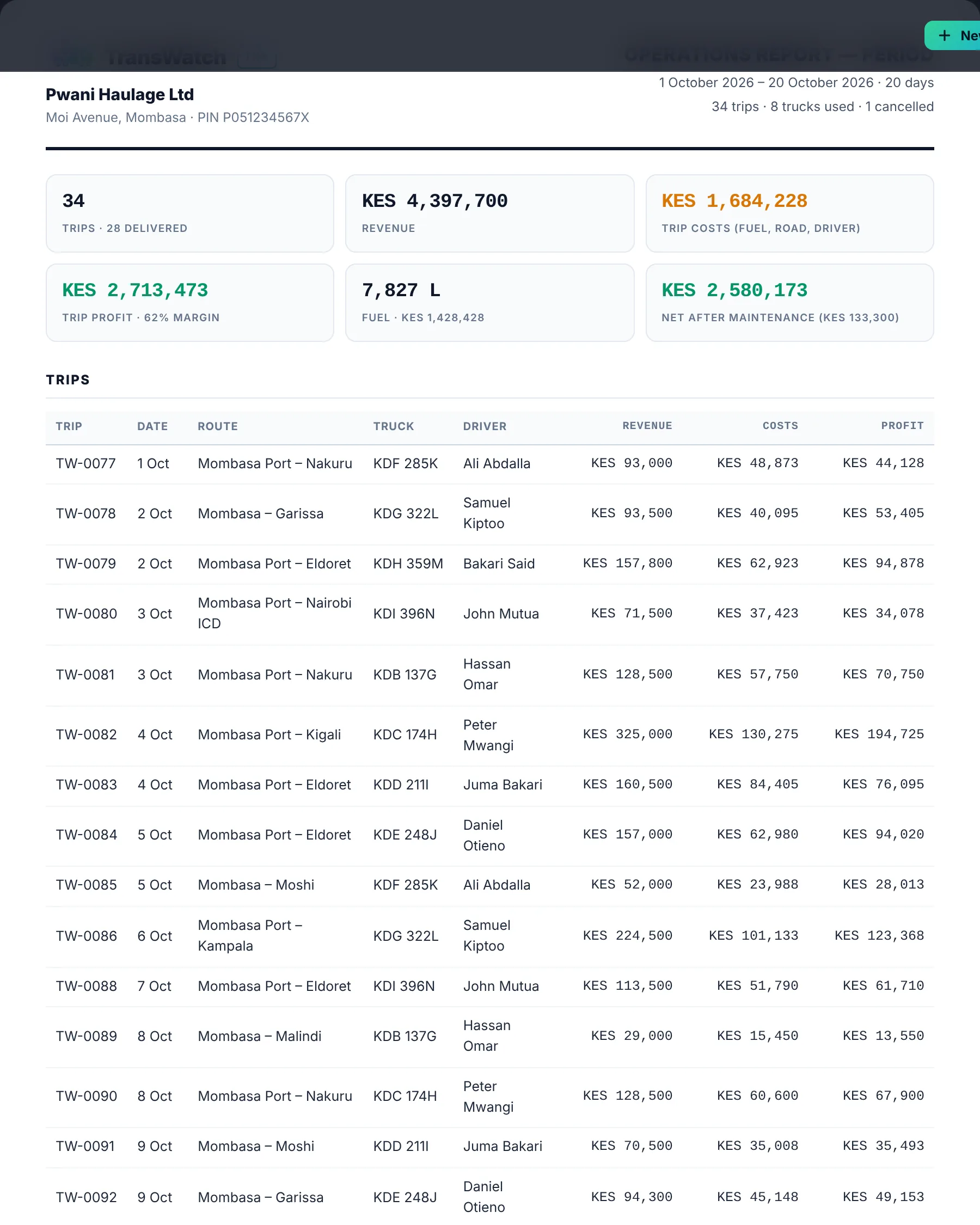Click driver Daniel Otieno in TW-0084 row
980x1225 pixels.
(484, 835)
